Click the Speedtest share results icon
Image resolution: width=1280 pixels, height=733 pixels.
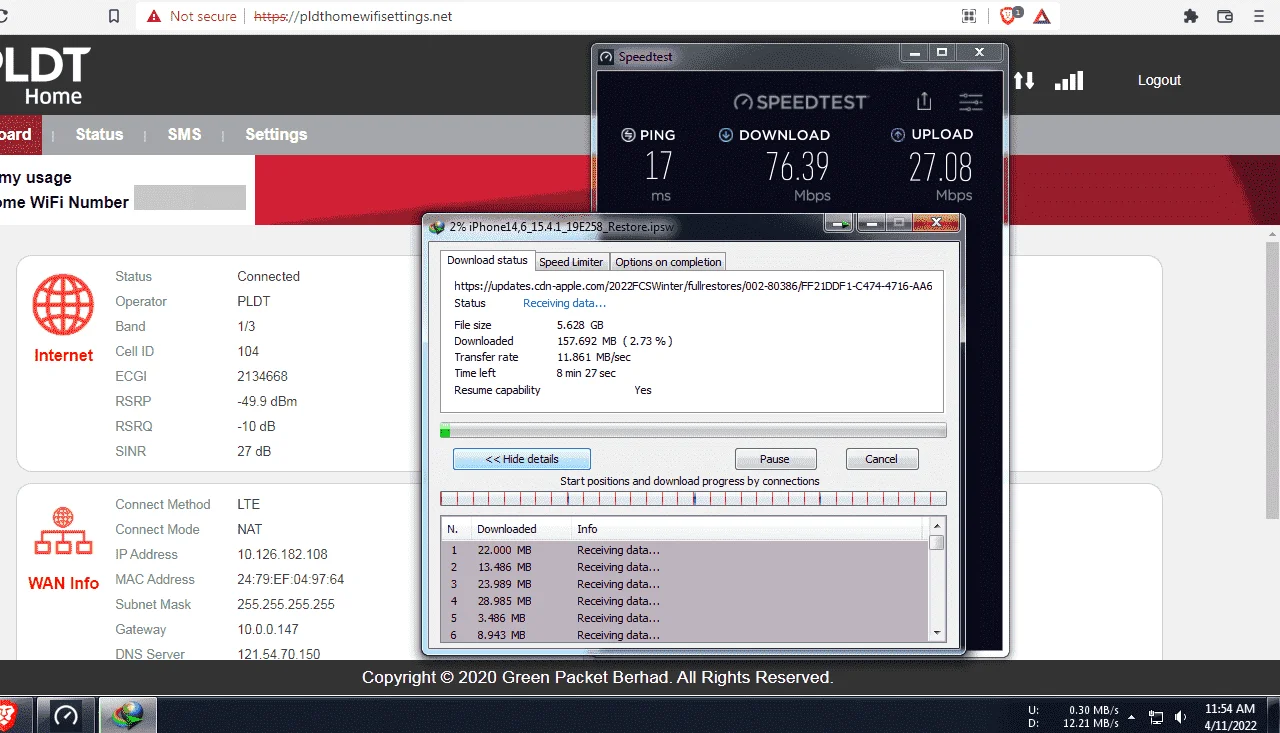pyautogui.click(x=924, y=101)
